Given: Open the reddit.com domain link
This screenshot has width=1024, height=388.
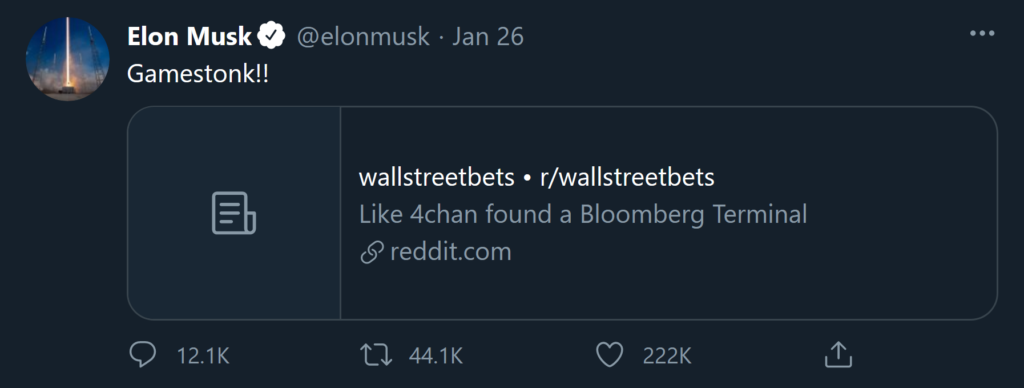Looking at the screenshot, I should pyautogui.click(x=451, y=252).
